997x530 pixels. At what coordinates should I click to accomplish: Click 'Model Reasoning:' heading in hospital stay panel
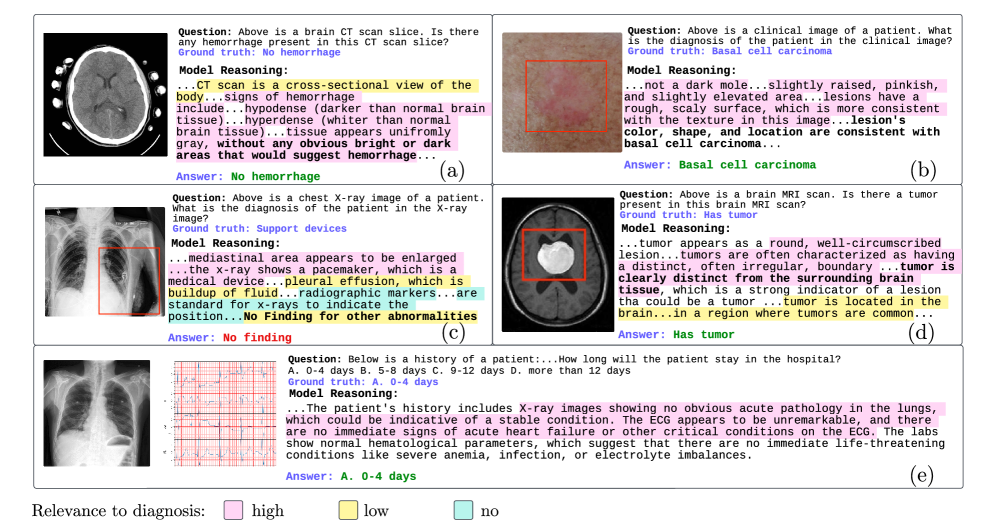point(343,394)
